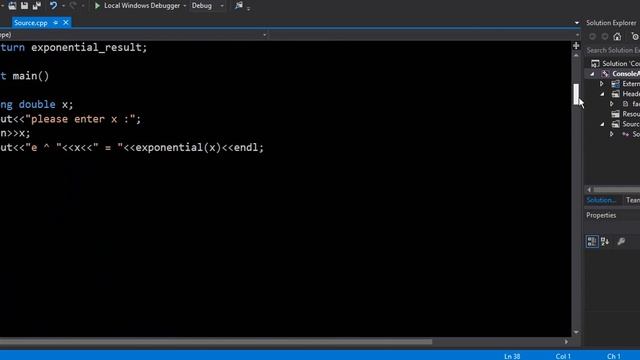Switch to Solution Explorer bottom tab

[x=601, y=200]
